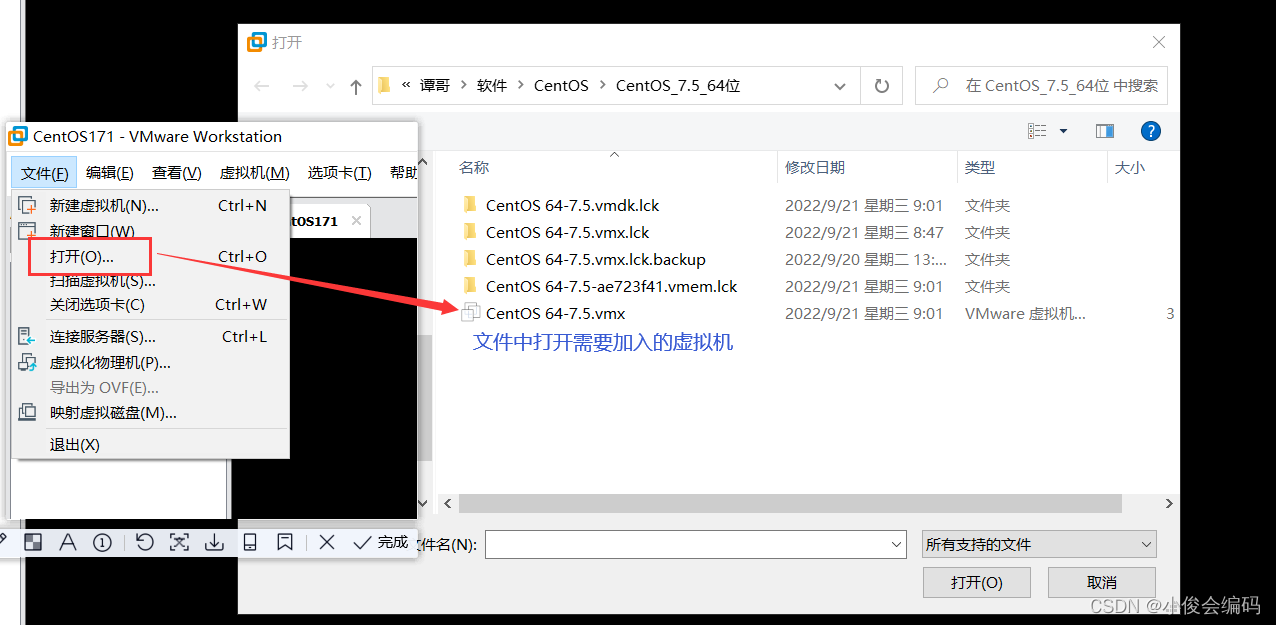Open 所有支持的文件 file type dropdown
This screenshot has height=625, width=1276.
[x=1039, y=544]
